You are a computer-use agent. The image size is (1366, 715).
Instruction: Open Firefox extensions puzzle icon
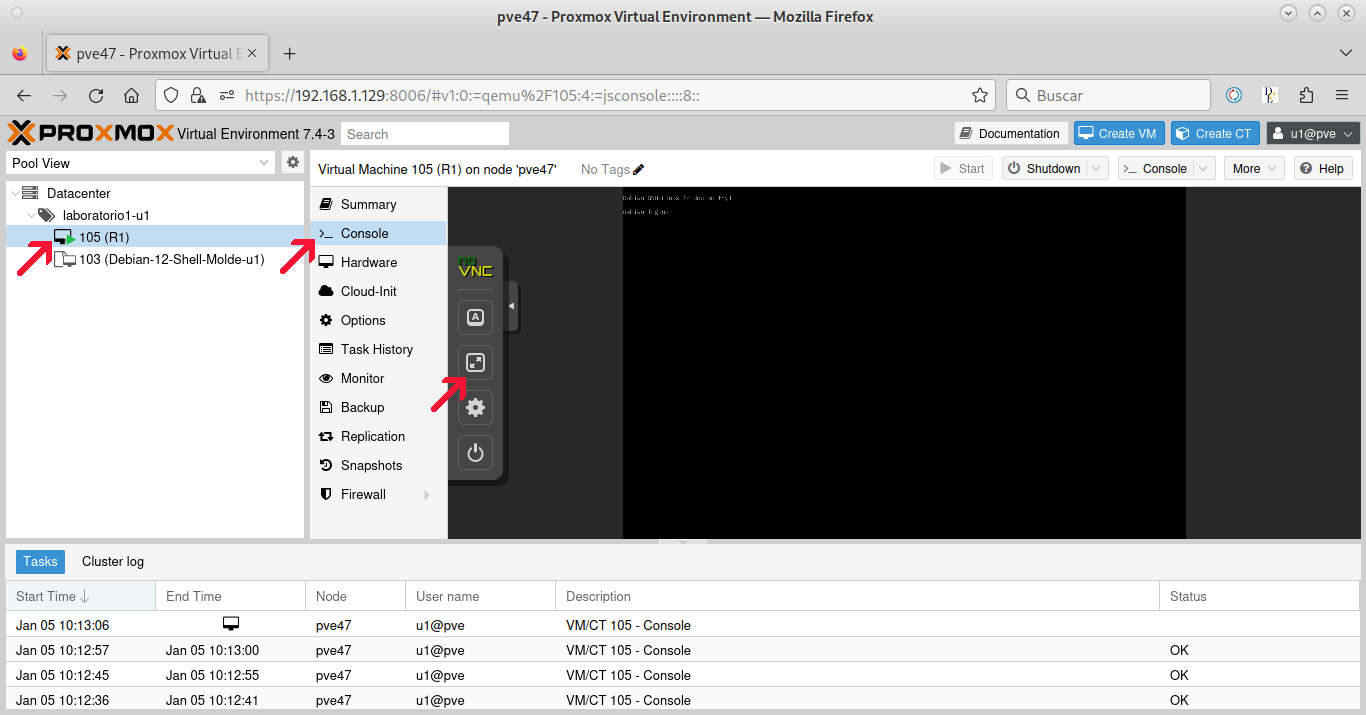coord(1306,96)
